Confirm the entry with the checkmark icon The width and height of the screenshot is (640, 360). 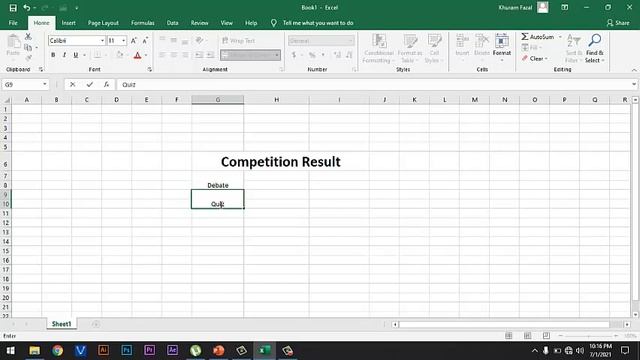point(89,84)
